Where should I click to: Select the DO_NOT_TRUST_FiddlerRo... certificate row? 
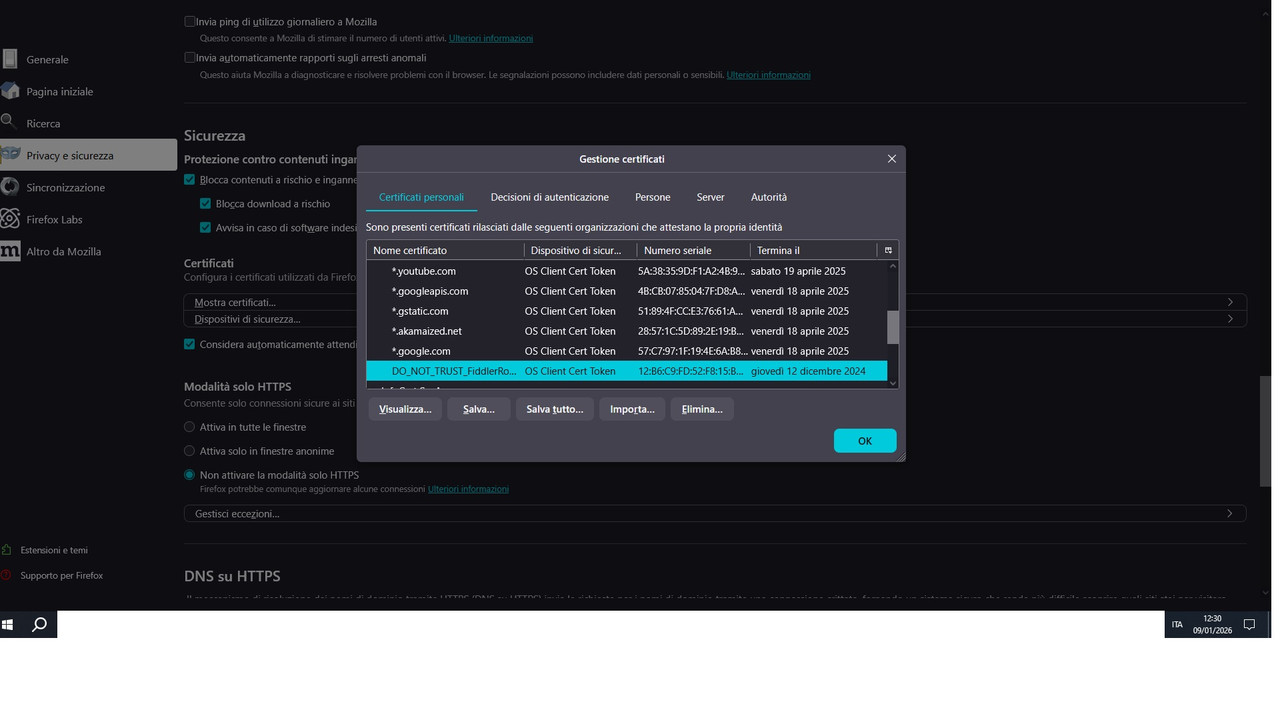(627, 371)
